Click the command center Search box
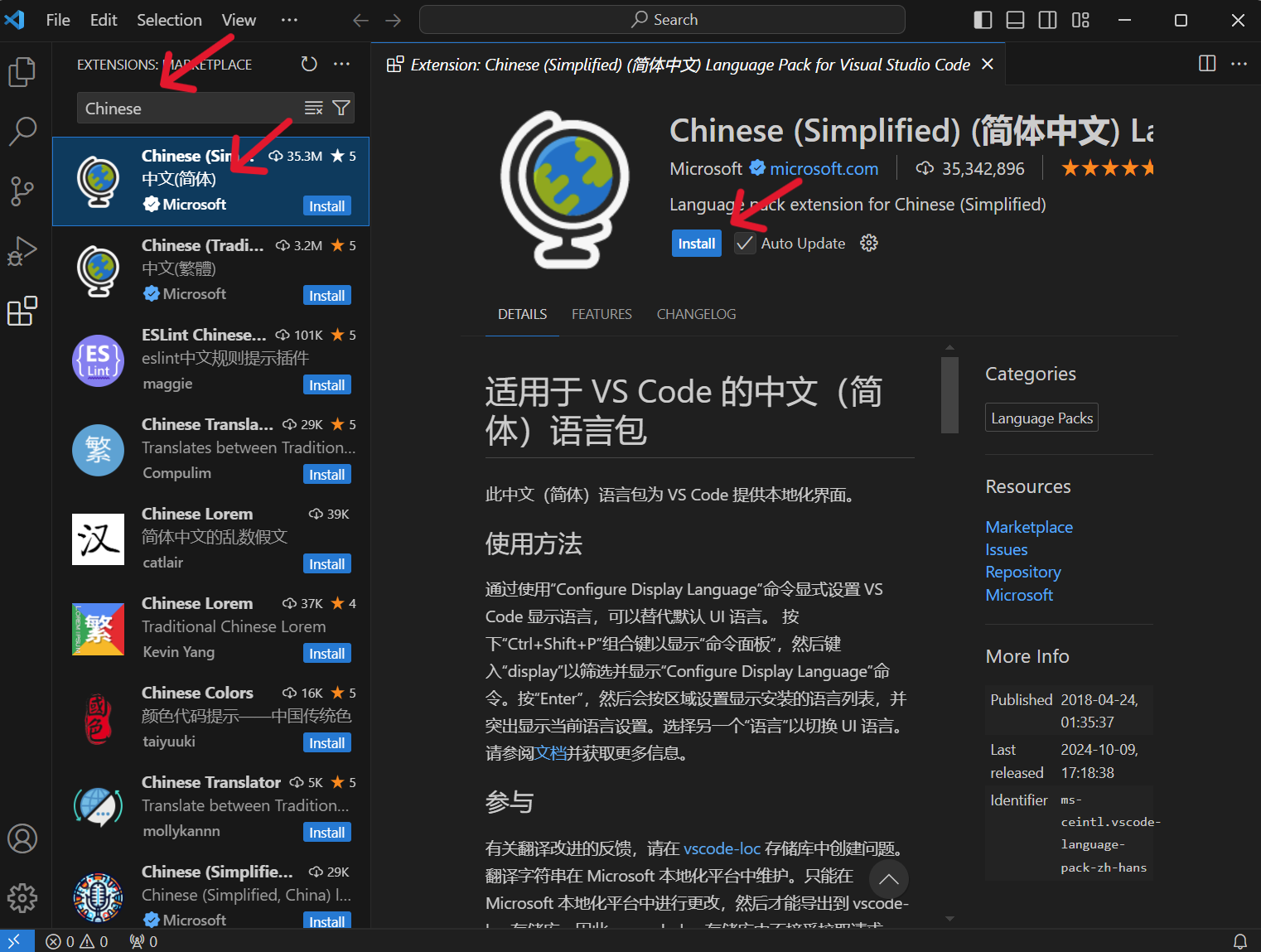The height and width of the screenshot is (952, 1261). pos(662,20)
